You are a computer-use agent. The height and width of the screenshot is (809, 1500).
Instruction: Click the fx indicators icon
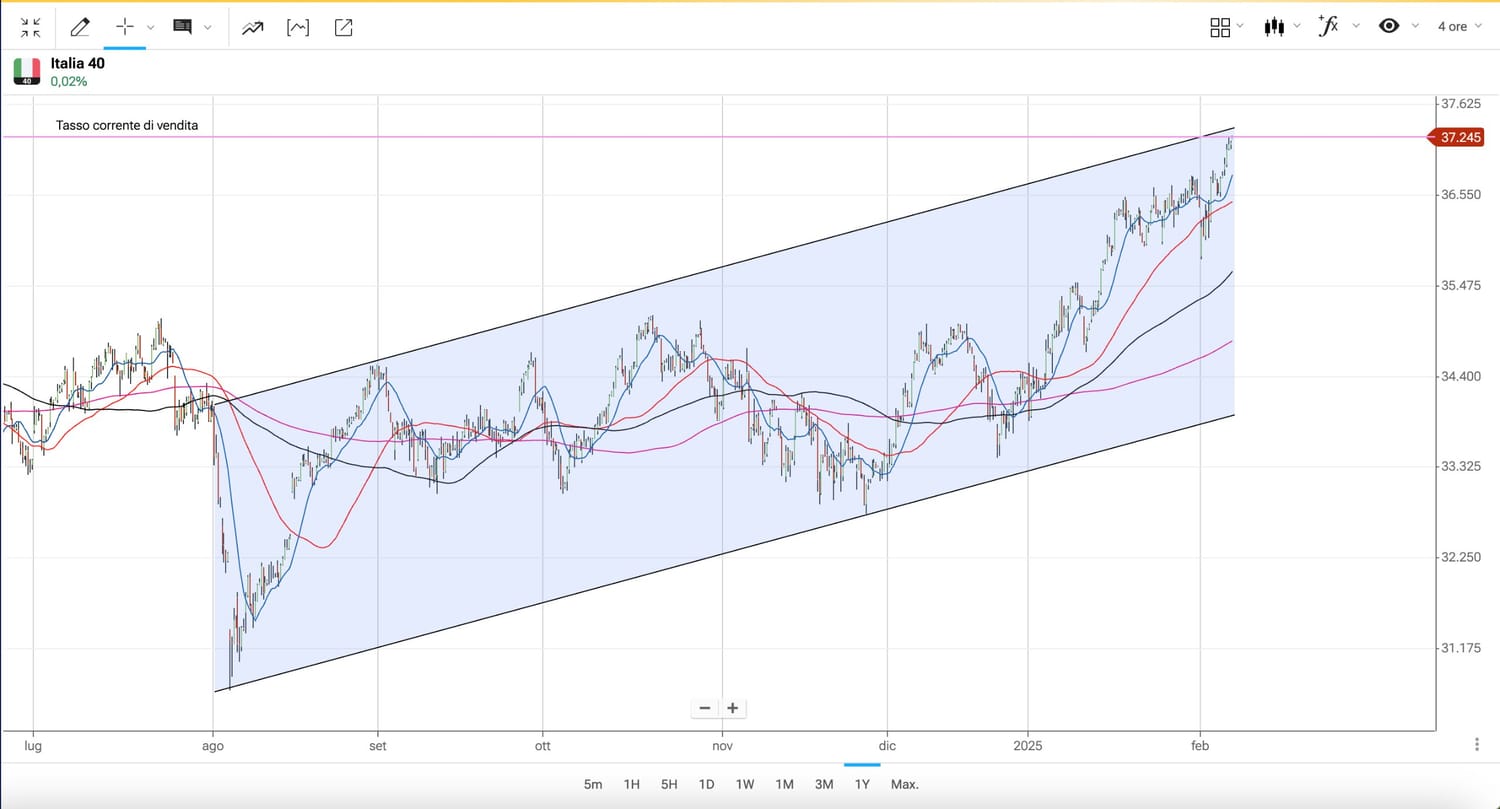point(1328,26)
